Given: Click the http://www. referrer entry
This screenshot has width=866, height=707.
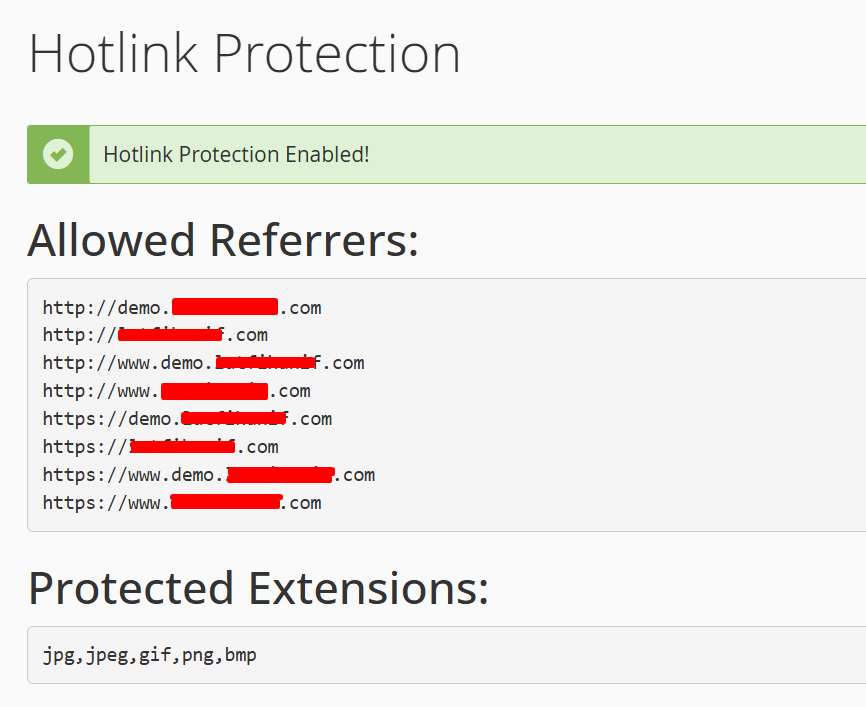Looking at the screenshot, I should click(x=177, y=391).
